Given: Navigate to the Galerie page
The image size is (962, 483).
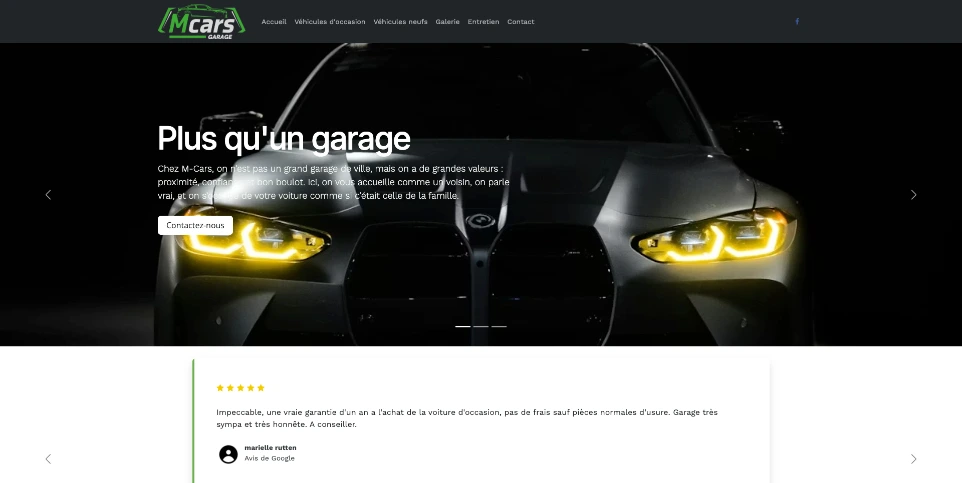Looking at the screenshot, I should point(447,21).
